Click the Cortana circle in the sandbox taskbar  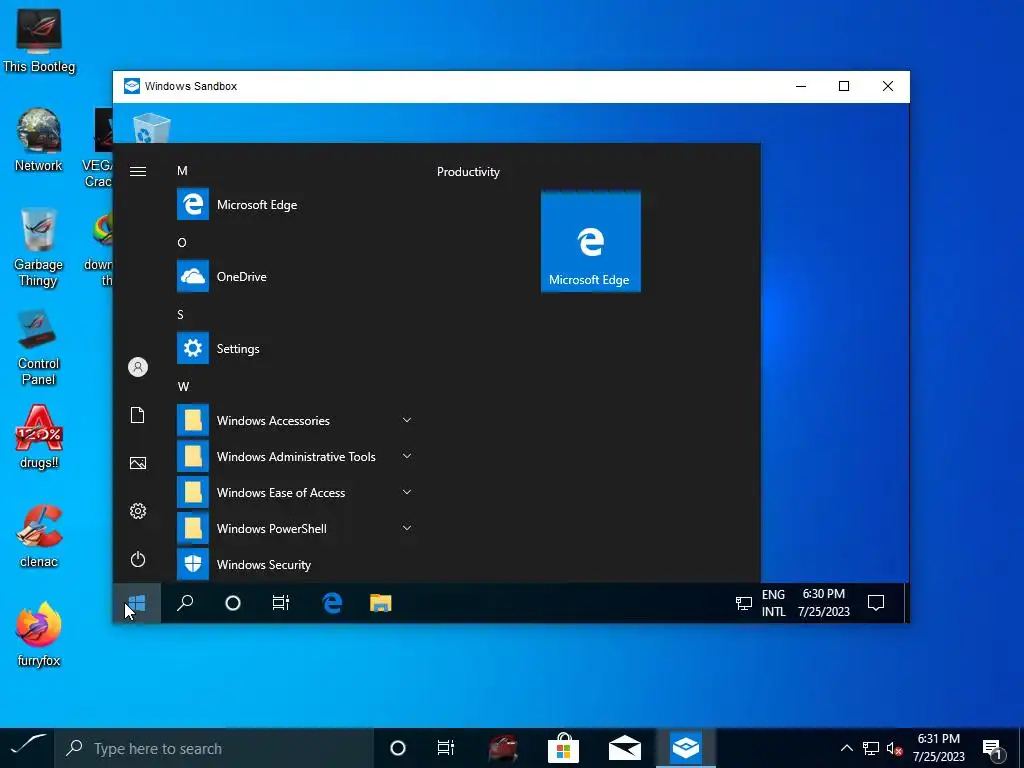pyautogui.click(x=233, y=603)
